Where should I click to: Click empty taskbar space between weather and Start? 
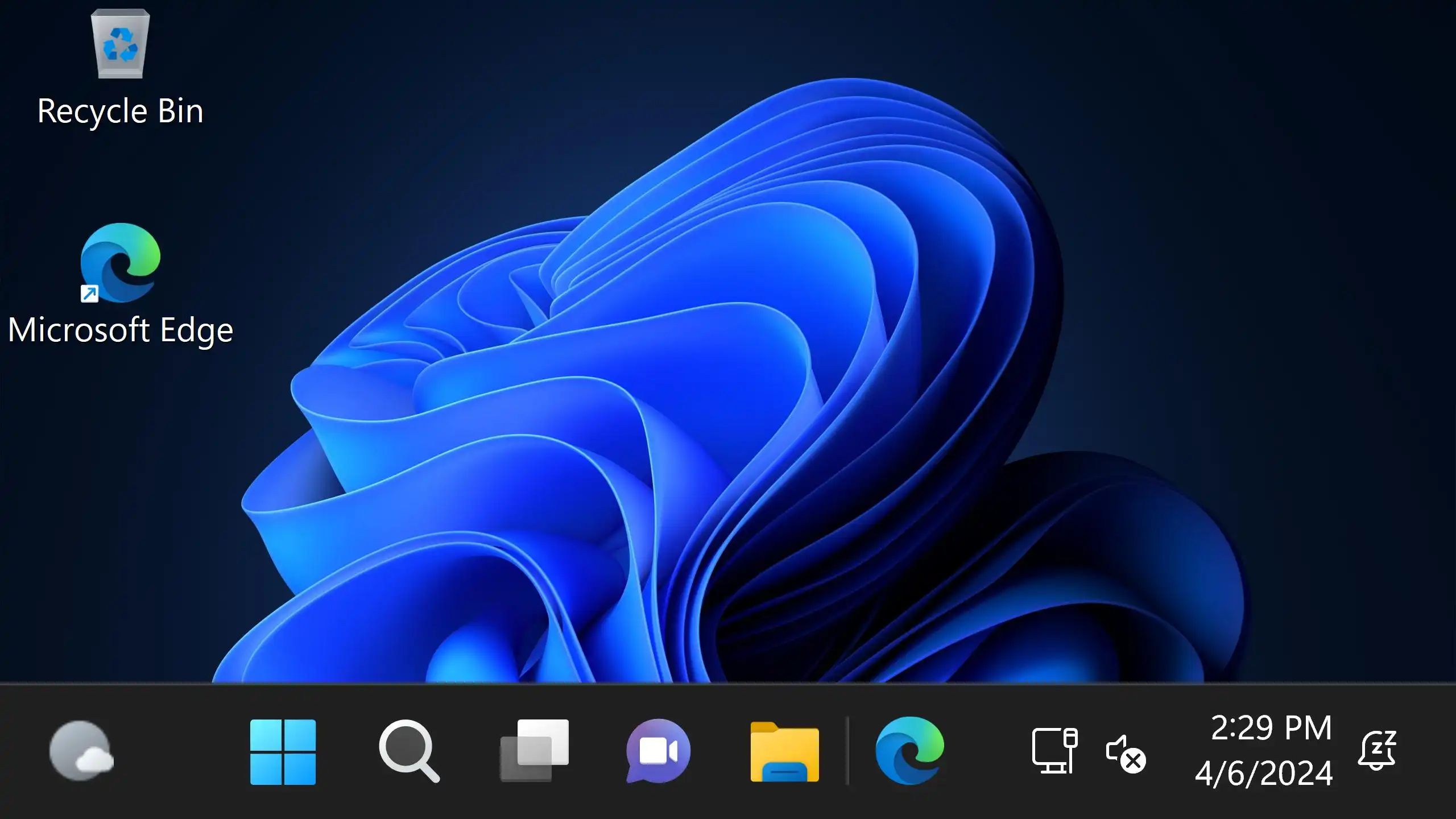click(x=182, y=751)
